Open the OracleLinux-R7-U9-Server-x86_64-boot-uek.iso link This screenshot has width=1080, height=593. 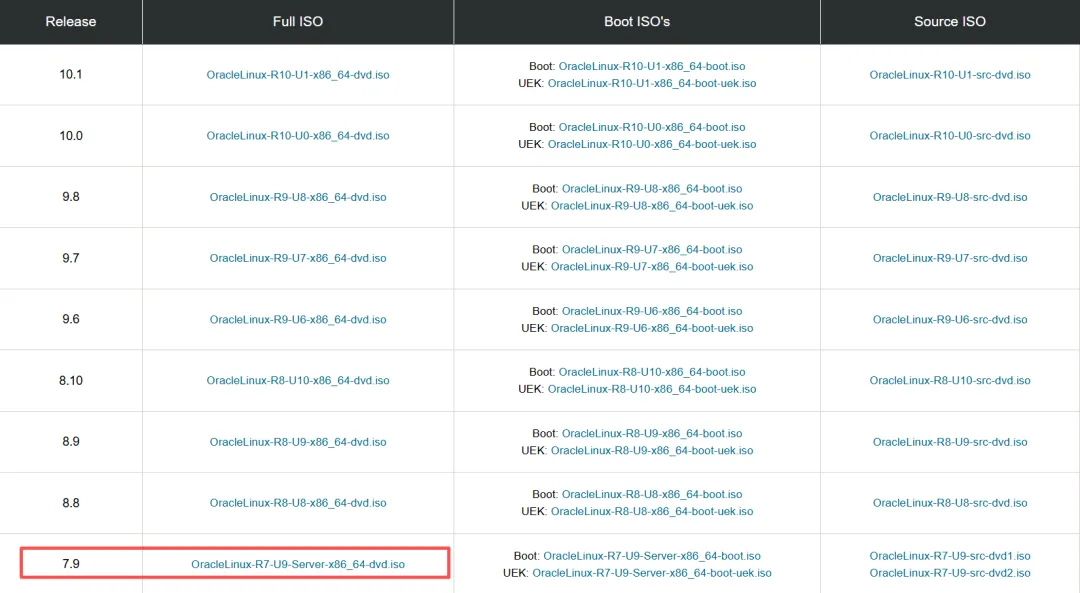pos(652,573)
